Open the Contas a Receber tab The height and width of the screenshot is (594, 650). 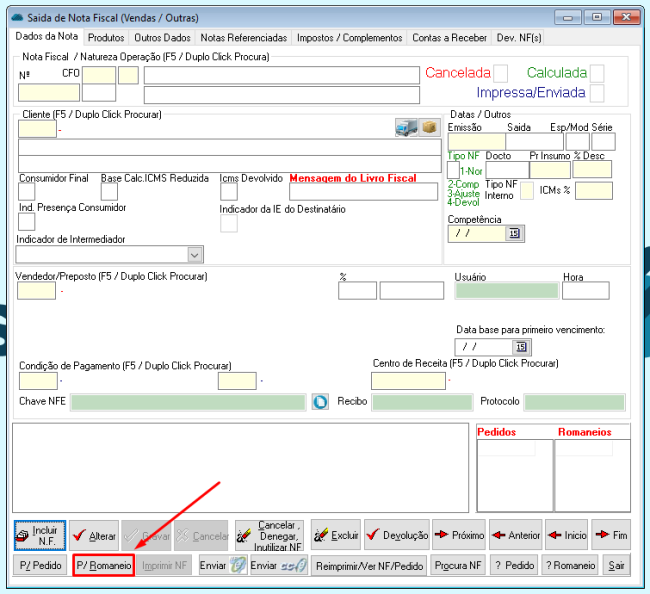point(449,37)
